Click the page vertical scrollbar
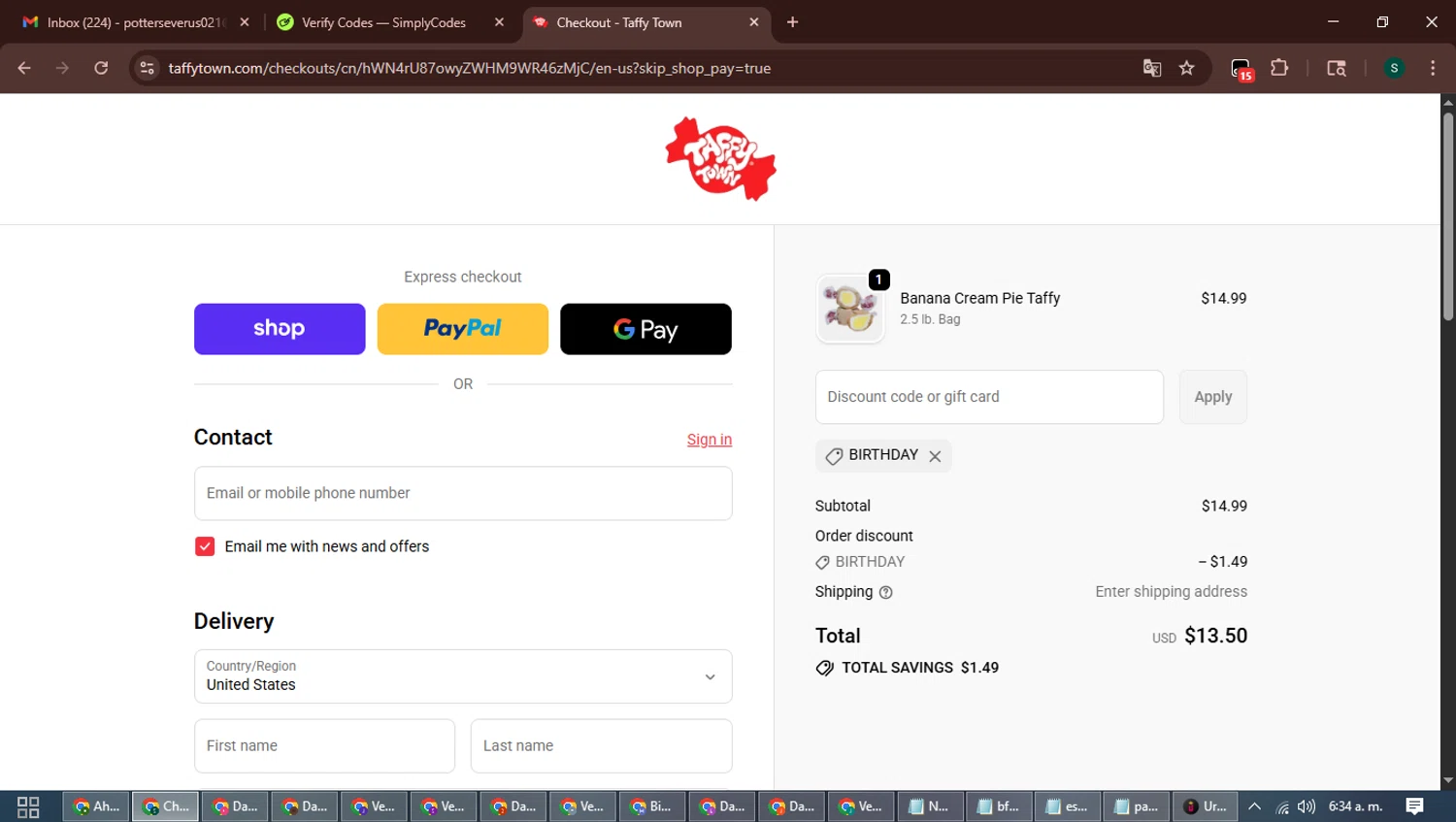The height and width of the screenshot is (822, 1456). 1448,216
